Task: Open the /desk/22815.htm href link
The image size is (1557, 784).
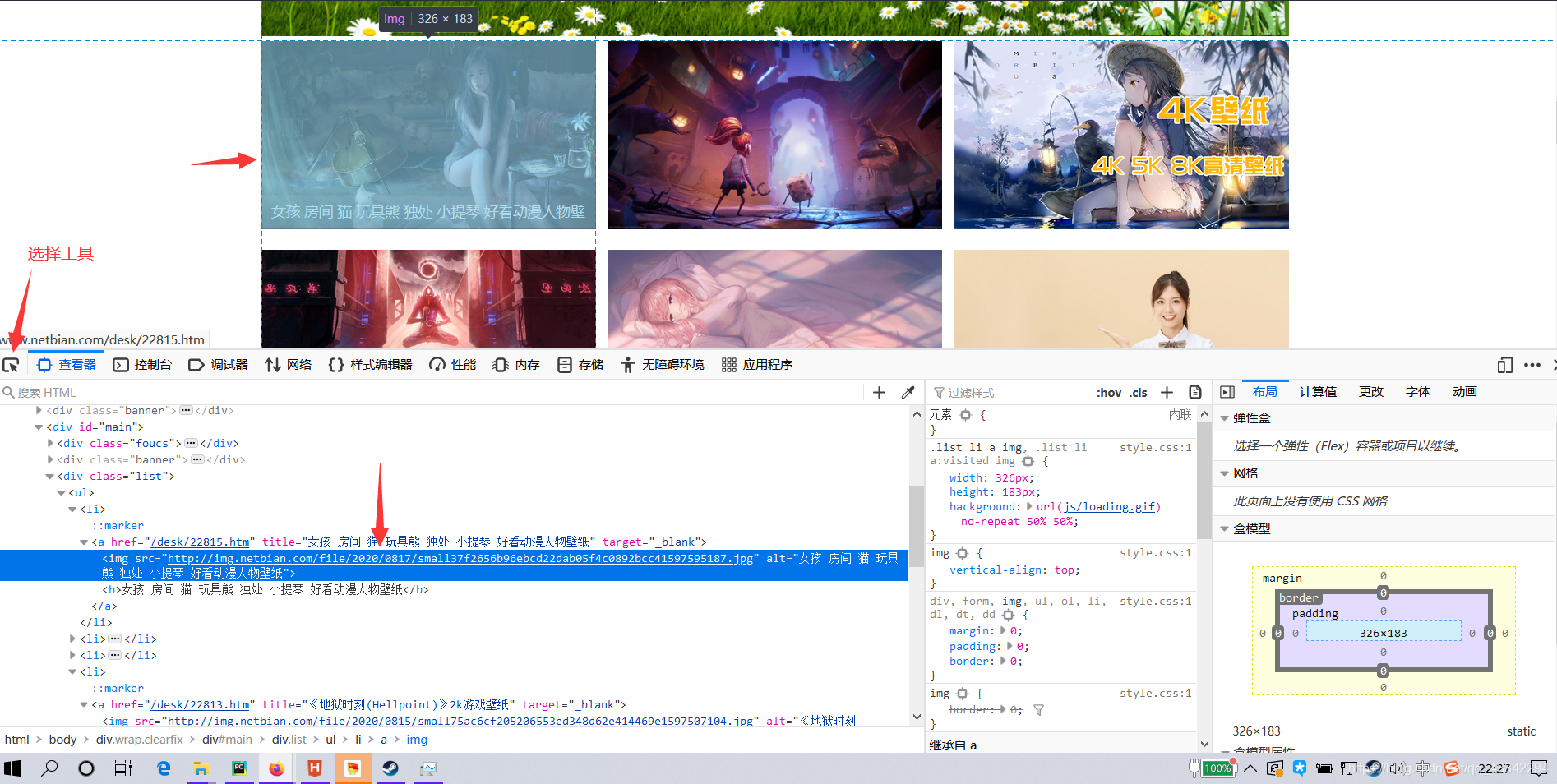Action: 200,542
